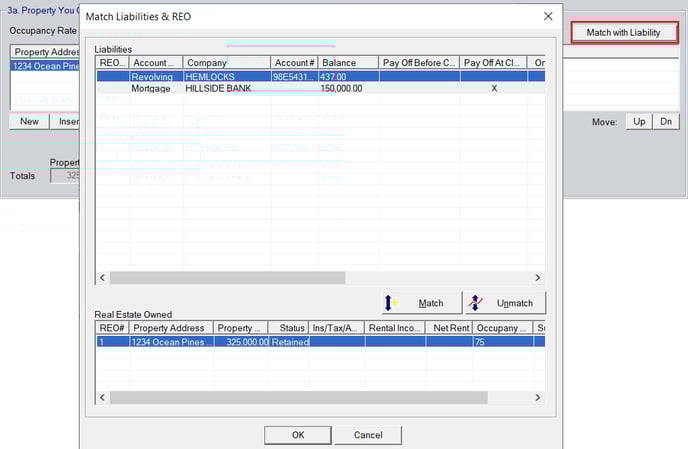The height and width of the screenshot is (449, 688).
Task: Select account number 98E5431... cell
Action: click(294, 77)
